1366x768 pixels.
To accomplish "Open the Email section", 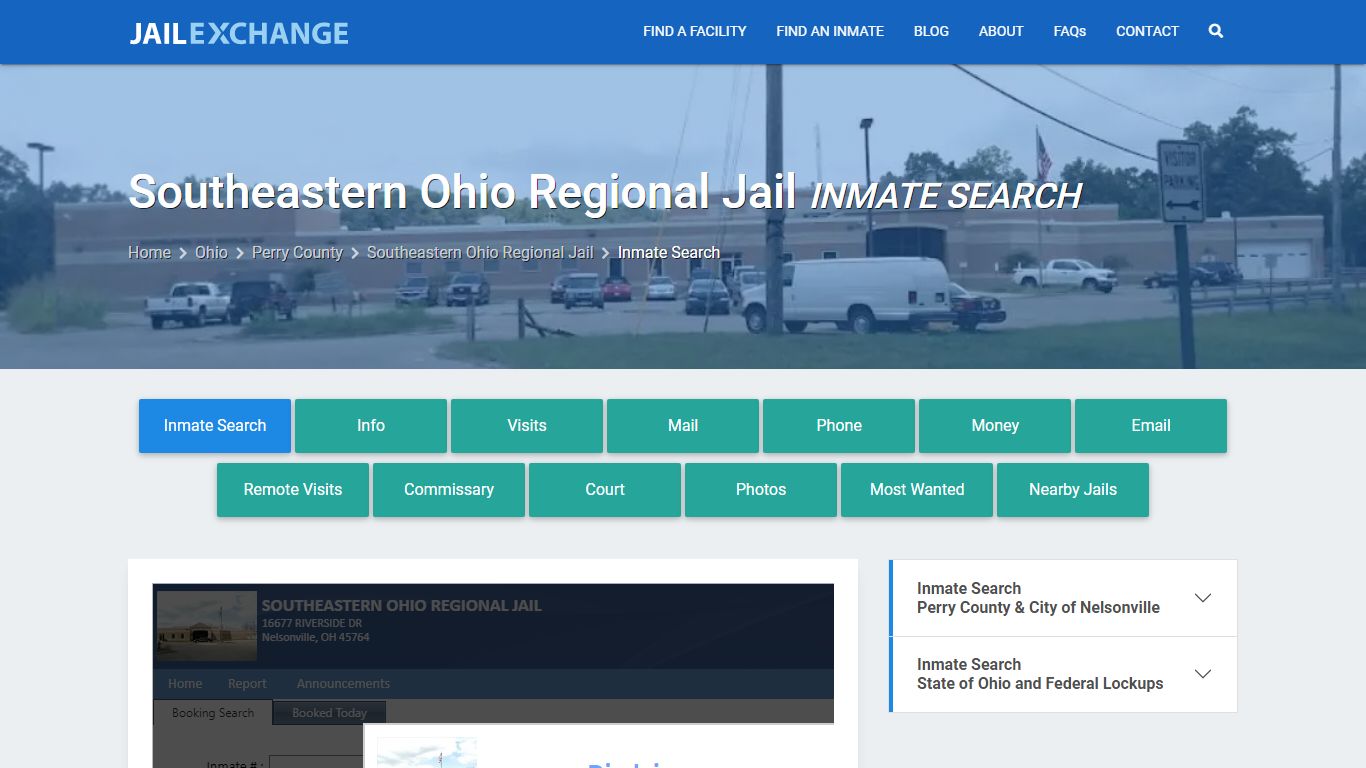I will pyautogui.click(x=1151, y=426).
